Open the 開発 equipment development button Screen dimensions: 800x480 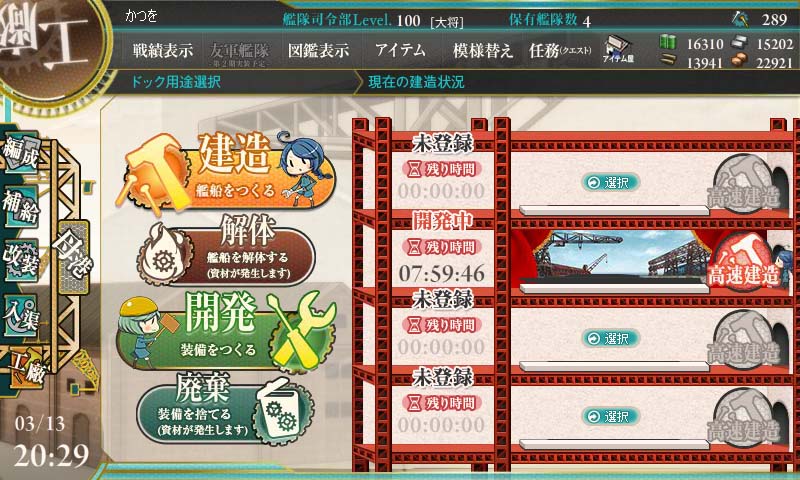[x=227, y=330]
